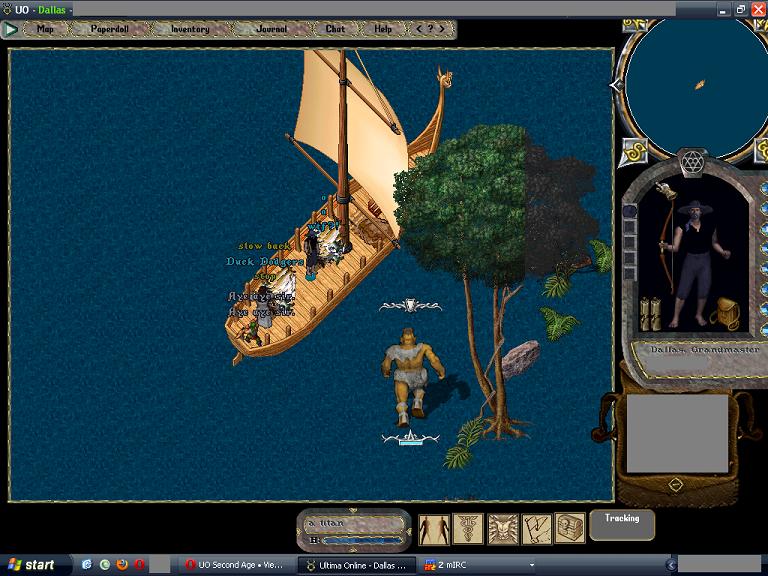Click the hexagram emblem atop paperdoll
Screen dimensions: 768x576
point(691,162)
